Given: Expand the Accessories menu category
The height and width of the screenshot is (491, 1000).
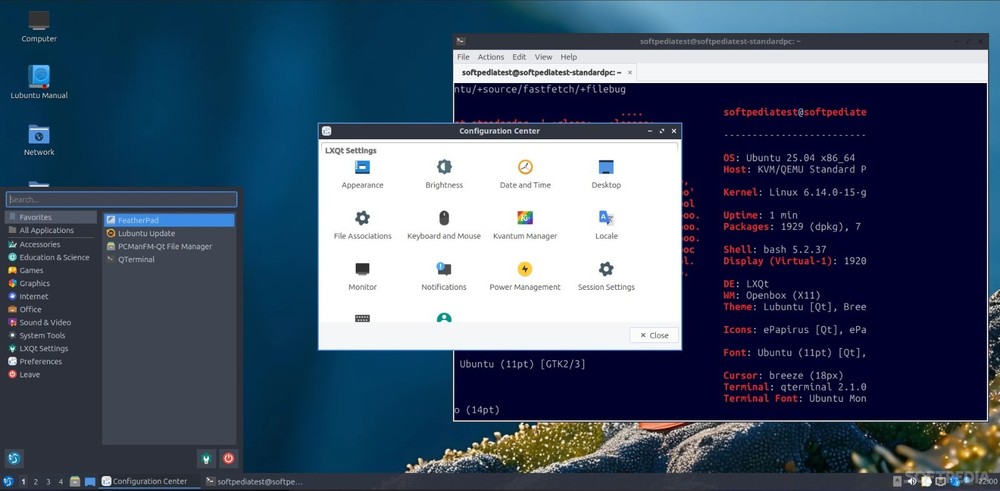Looking at the screenshot, I should pyautogui.click(x=51, y=244).
